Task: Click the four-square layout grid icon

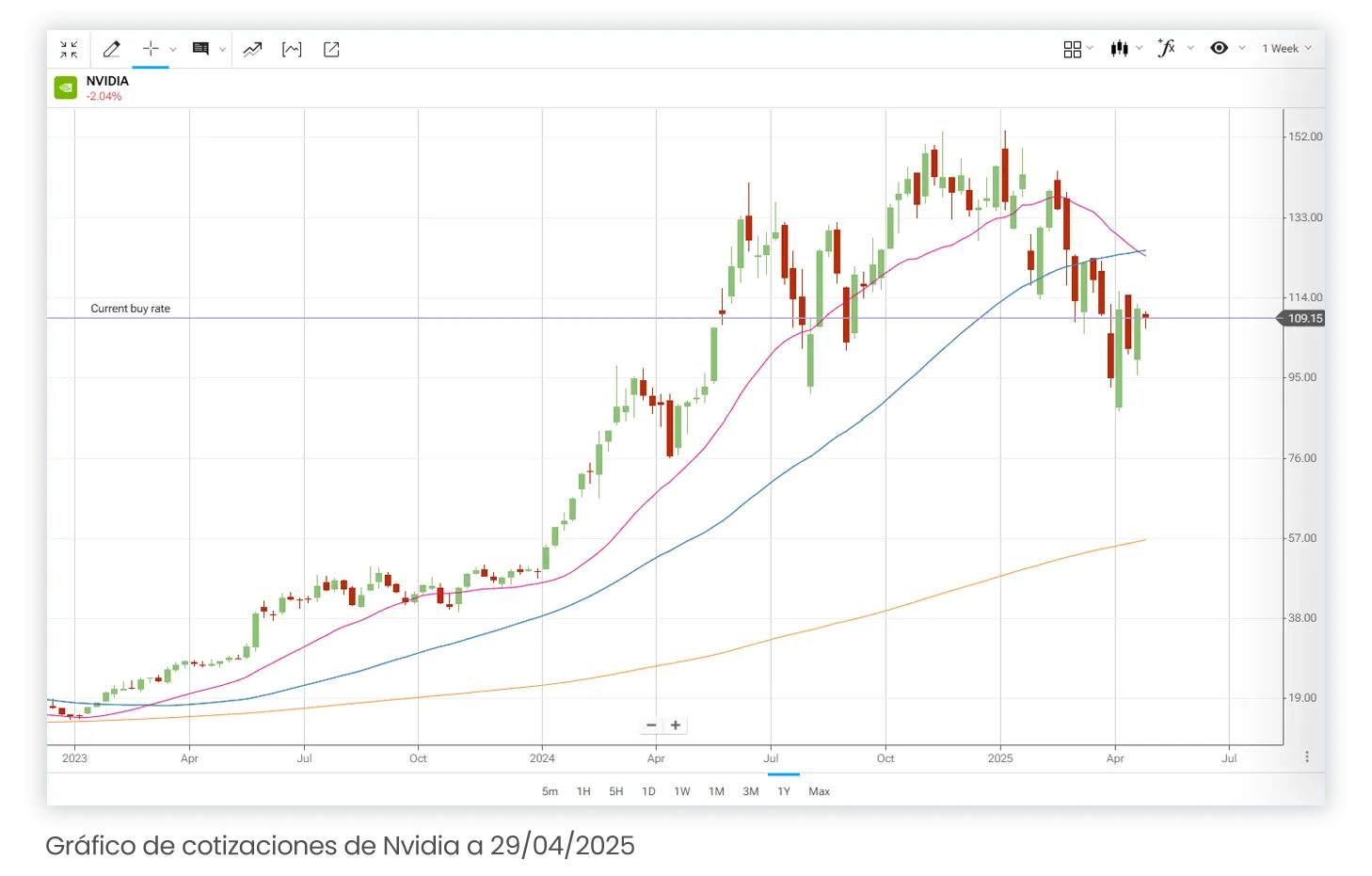Action: 1073,49
